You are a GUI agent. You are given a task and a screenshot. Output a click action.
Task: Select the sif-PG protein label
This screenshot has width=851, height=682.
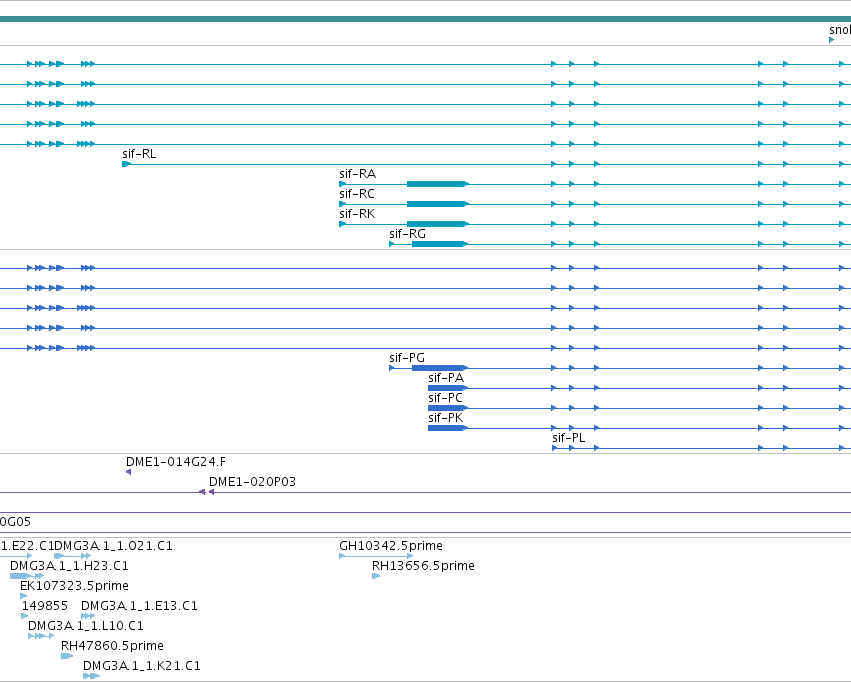[407, 358]
